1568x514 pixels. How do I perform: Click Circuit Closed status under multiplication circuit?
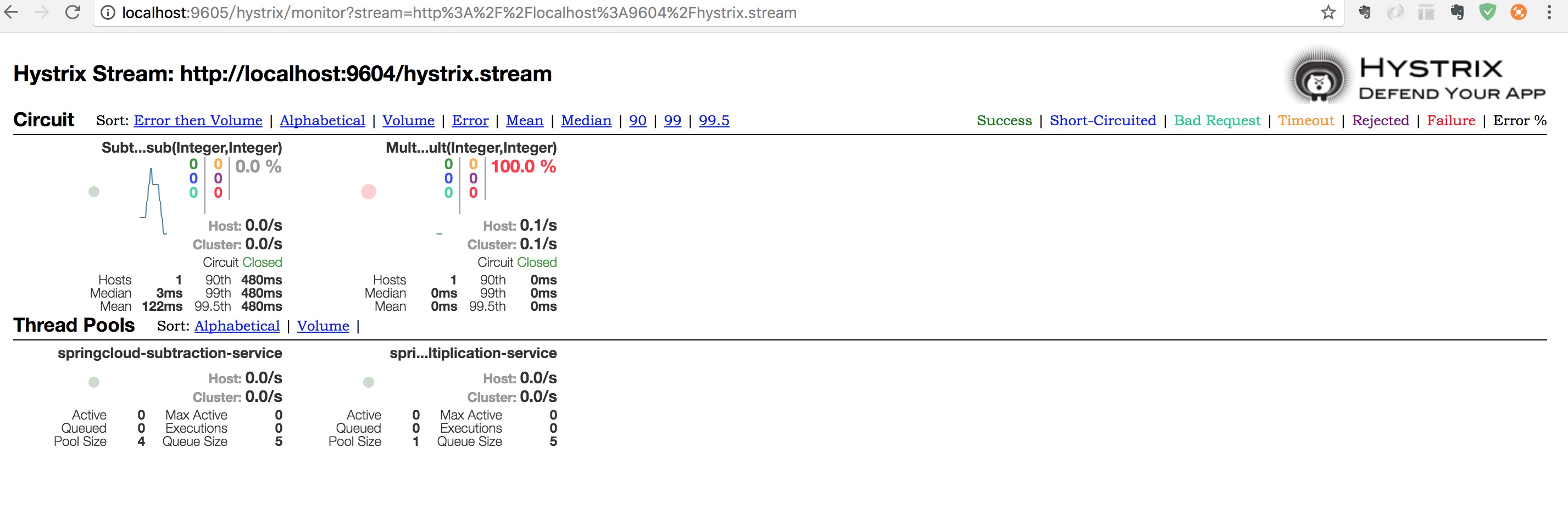517,262
